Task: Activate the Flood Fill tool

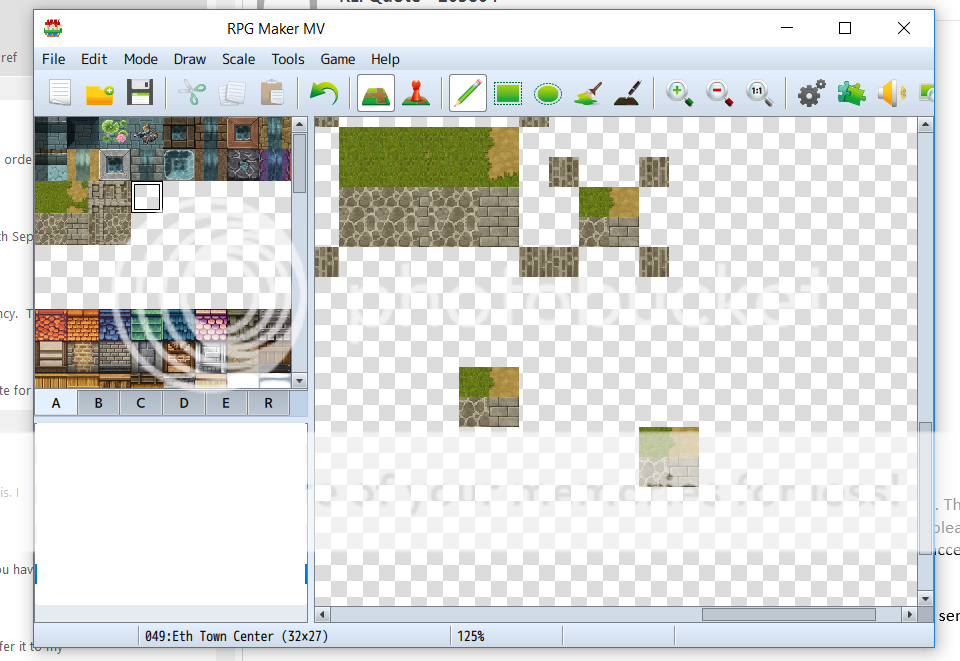Action: 587,93
